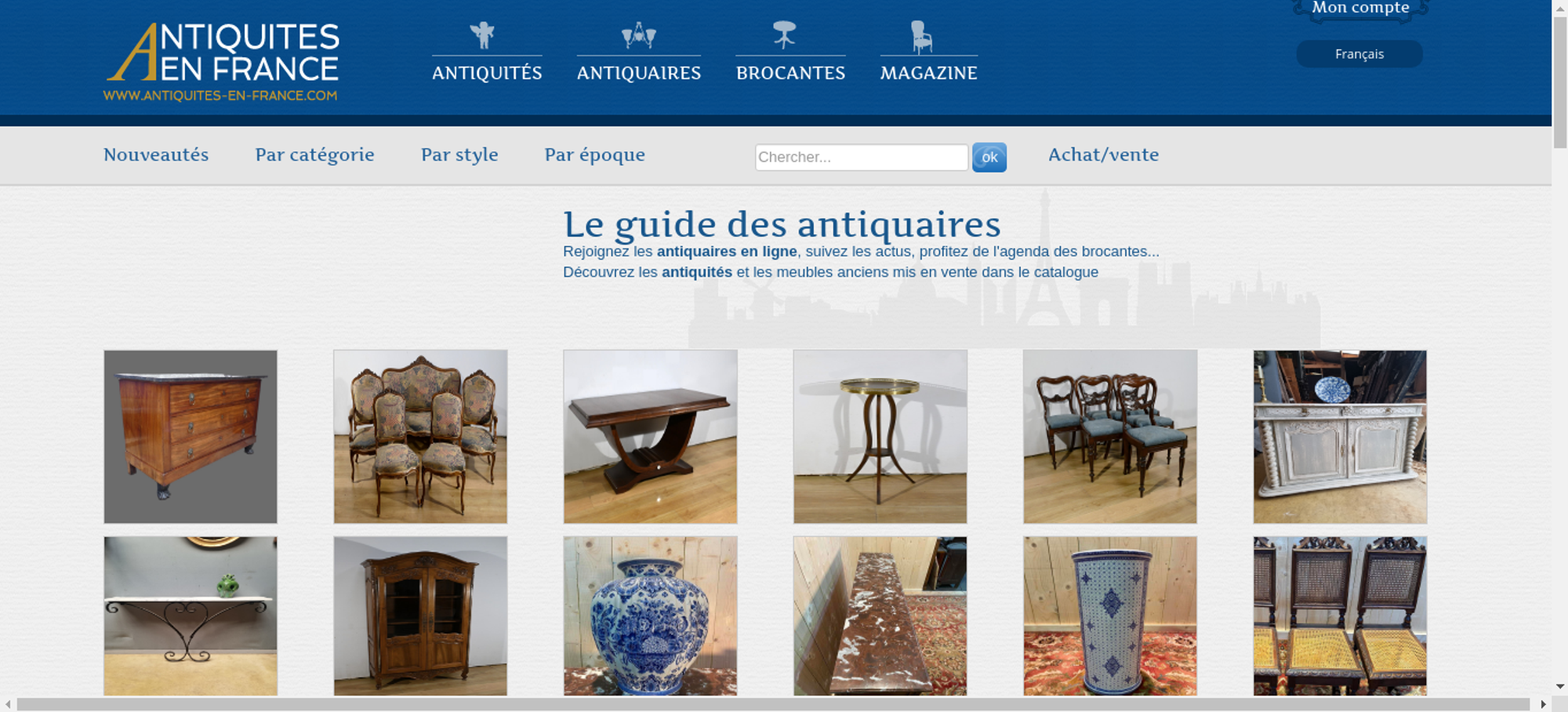This screenshot has width=1568, height=712.
Task: Click the right arrow of horizontal scrollbar
Action: point(1543,704)
